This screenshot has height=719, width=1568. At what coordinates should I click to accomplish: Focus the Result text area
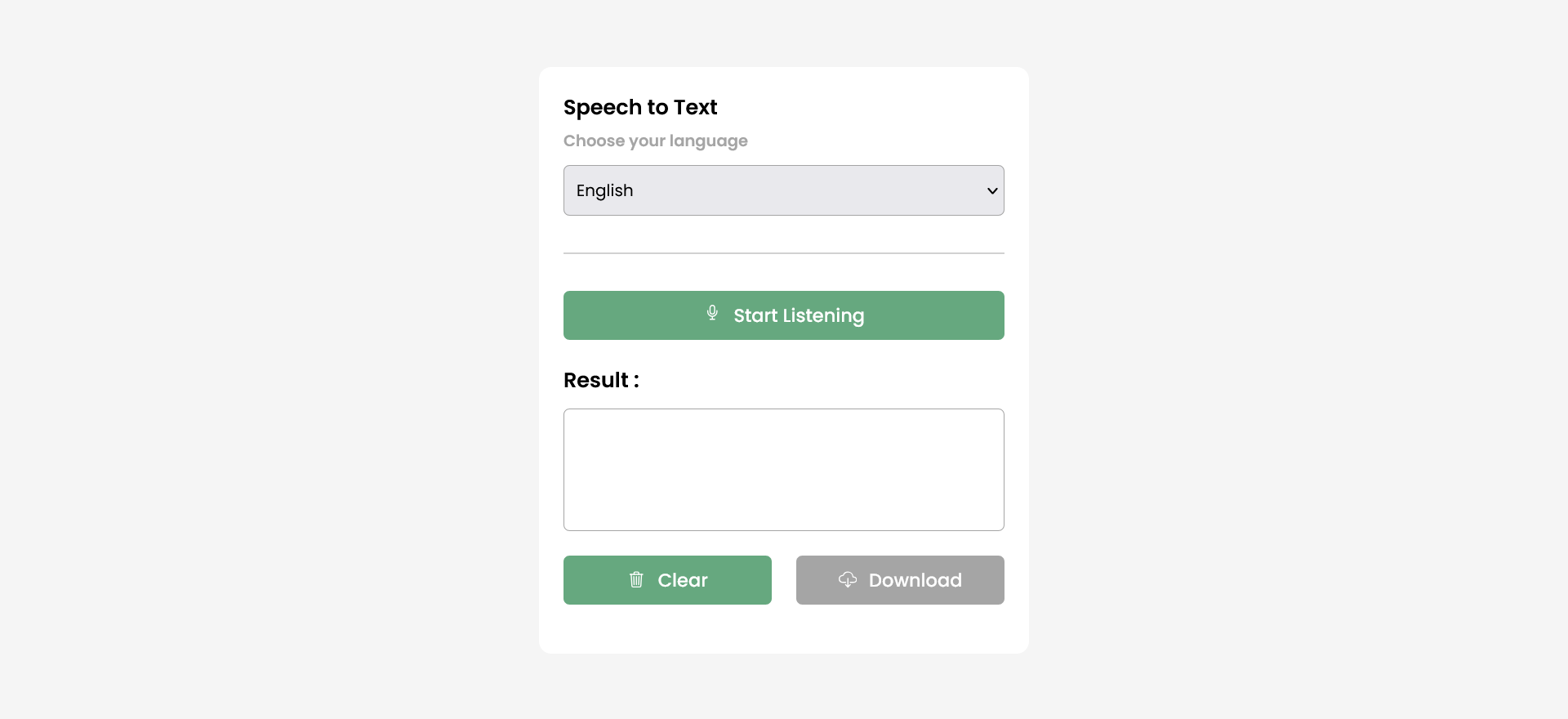click(x=783, y=470)
